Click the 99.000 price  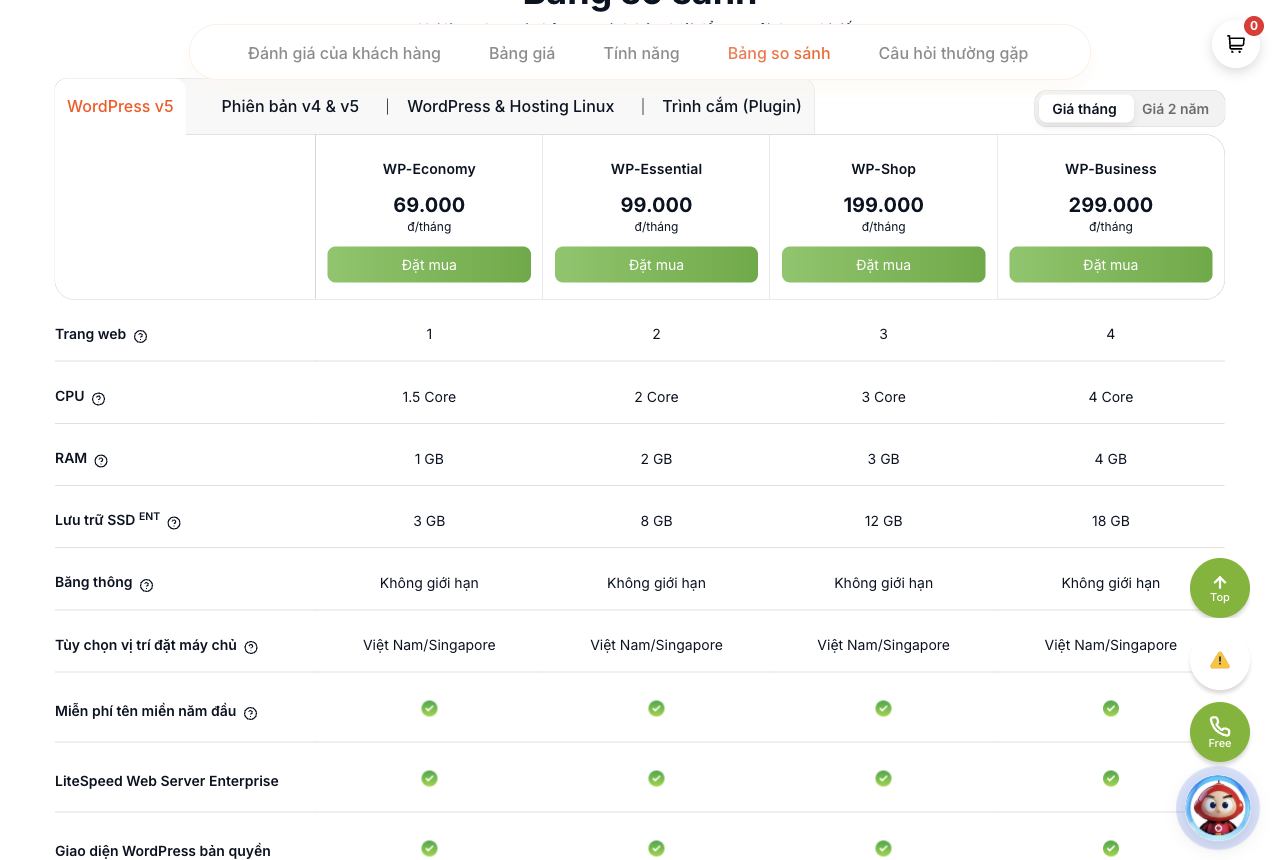coord(656,205)
